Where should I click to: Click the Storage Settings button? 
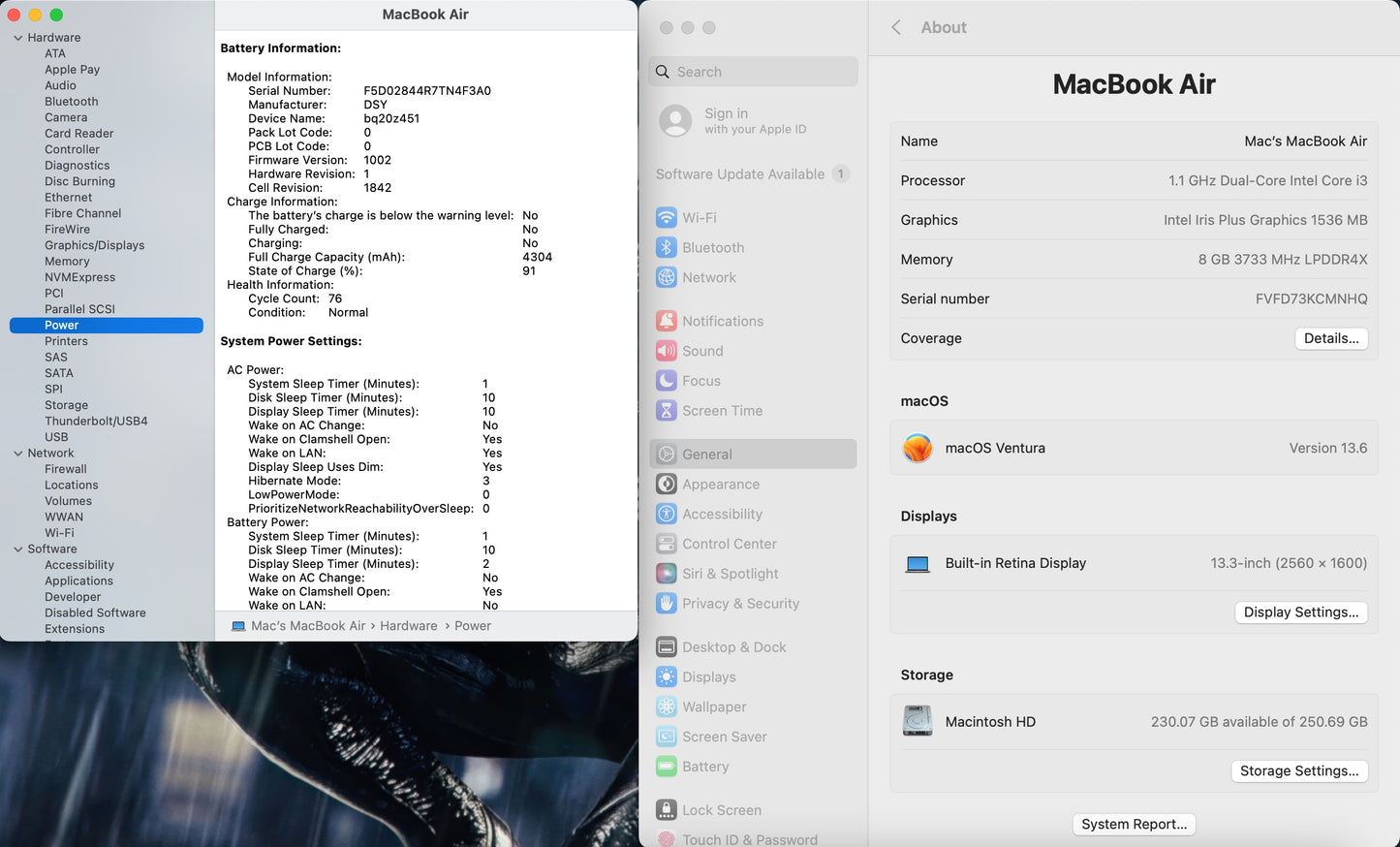tap(1298, 771)
